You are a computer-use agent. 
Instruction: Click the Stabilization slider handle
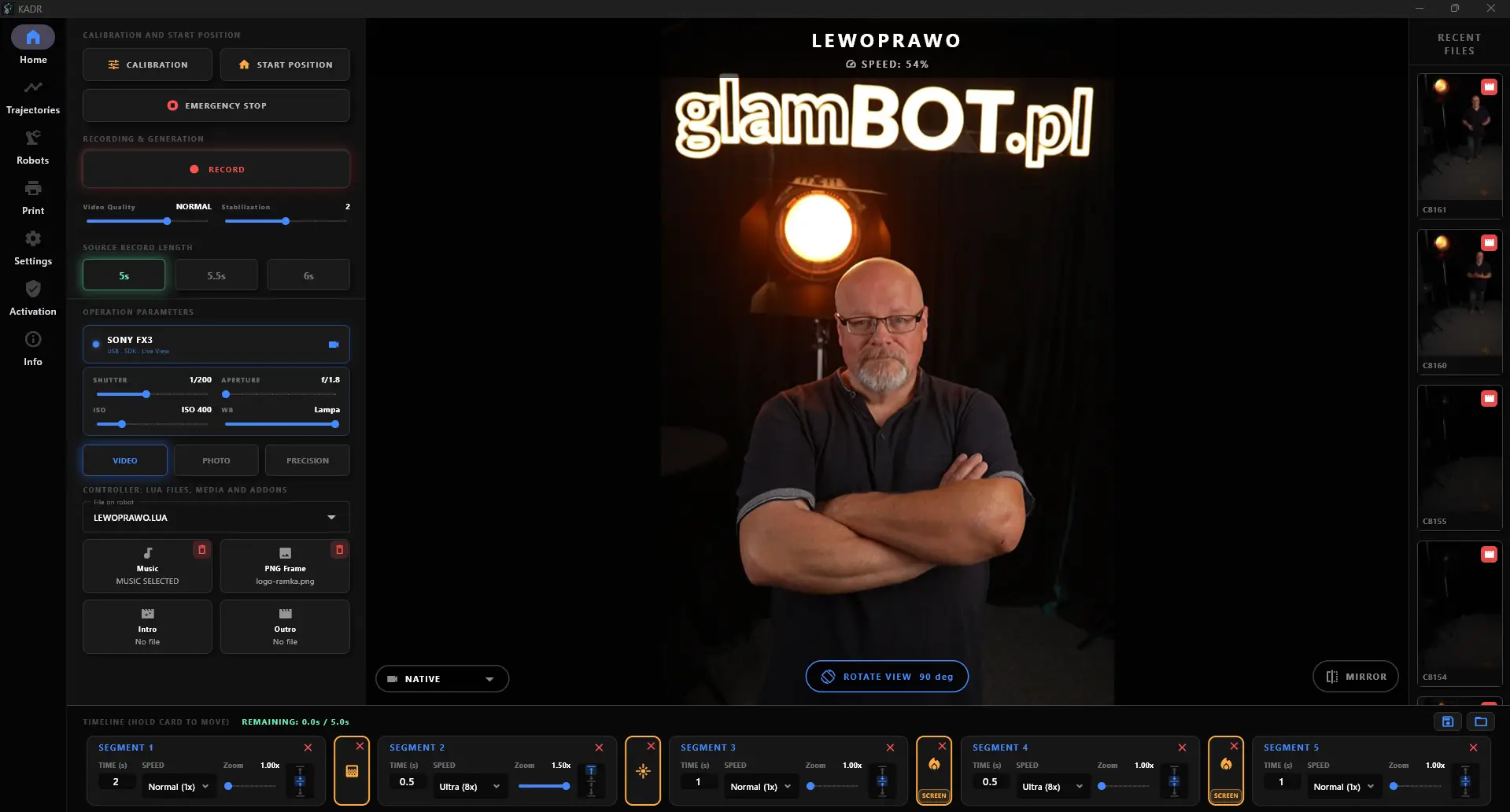coord(286,221)
